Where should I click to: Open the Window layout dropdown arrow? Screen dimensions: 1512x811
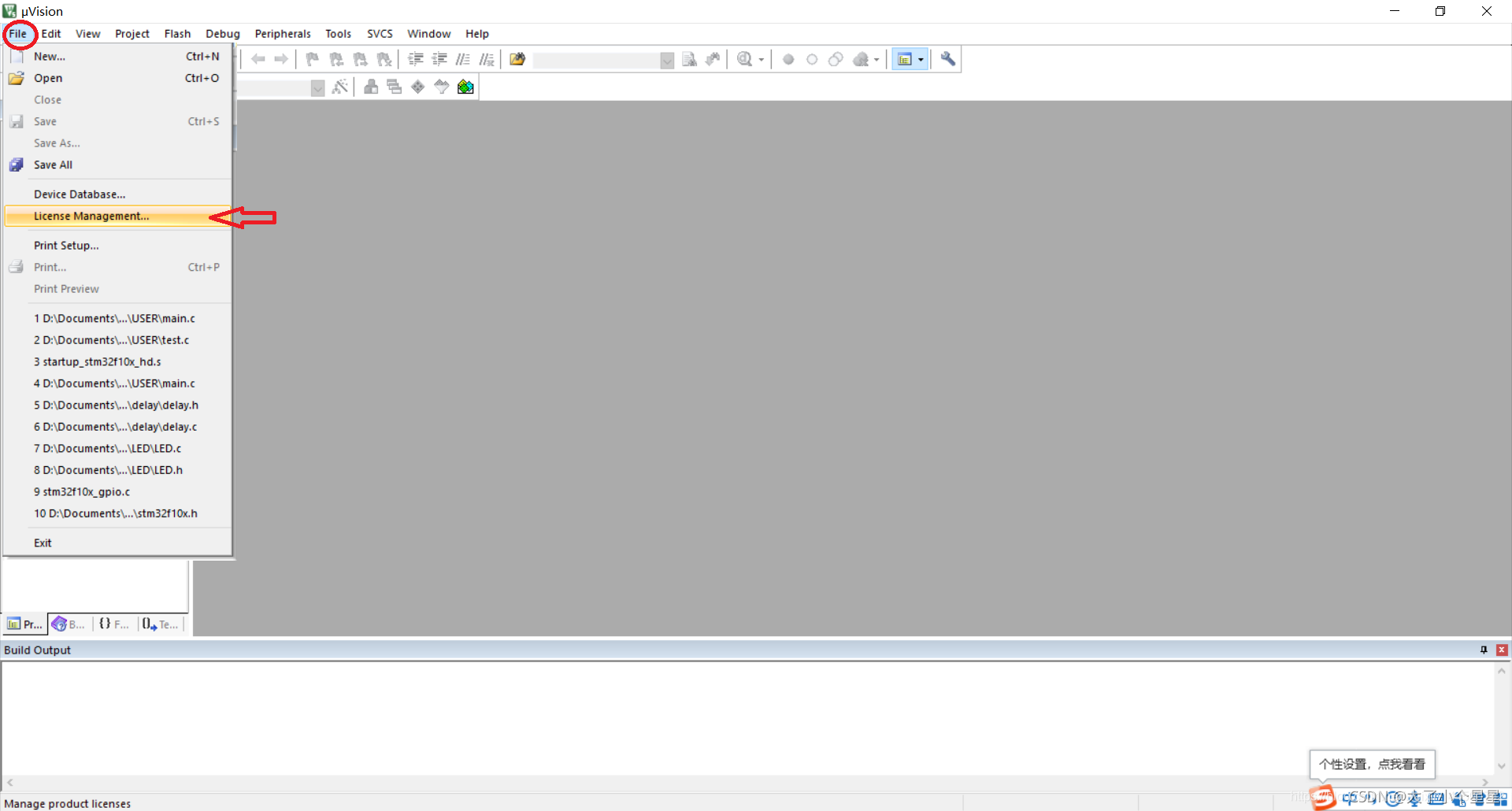(921, 60)
